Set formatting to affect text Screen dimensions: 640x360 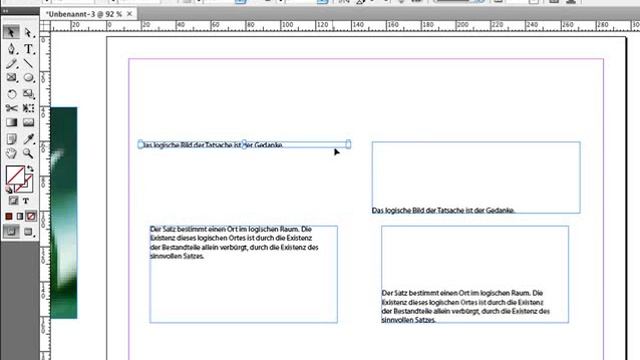26,200
